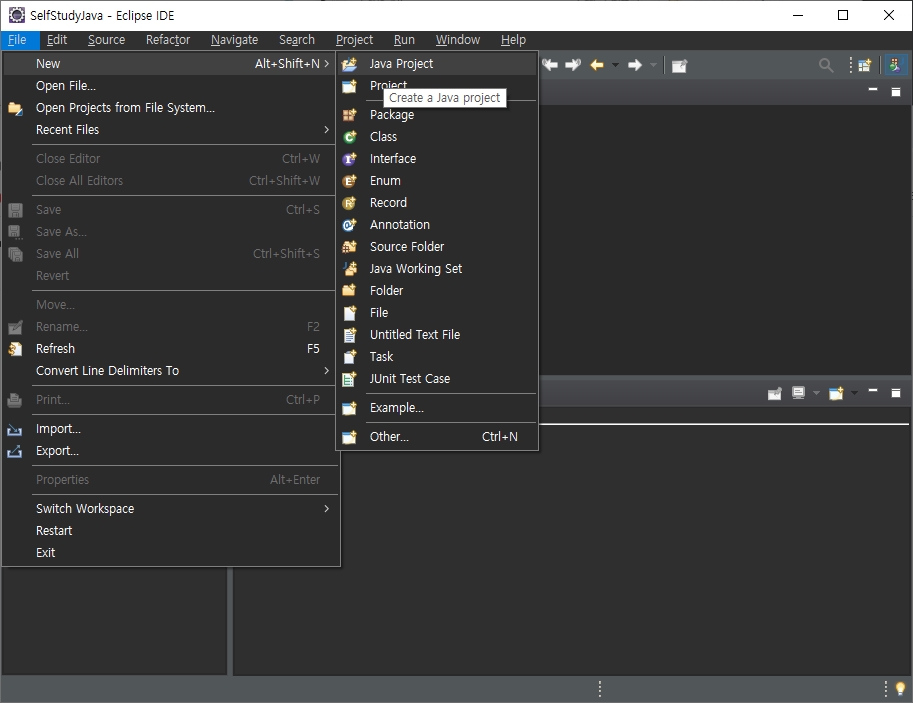Maximize the editor area panel
The image size is (913, 703).
(x=896, y=91)
